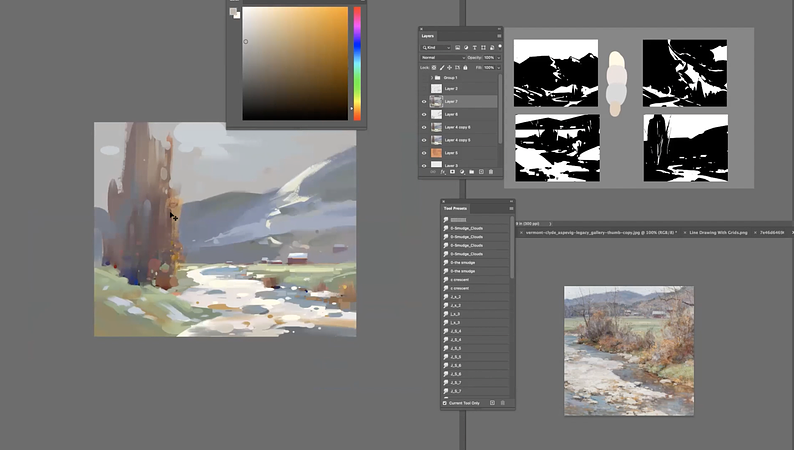Create new fill or adjustment layer
Screen dimensions: 794x450
(x=462, y=172)
